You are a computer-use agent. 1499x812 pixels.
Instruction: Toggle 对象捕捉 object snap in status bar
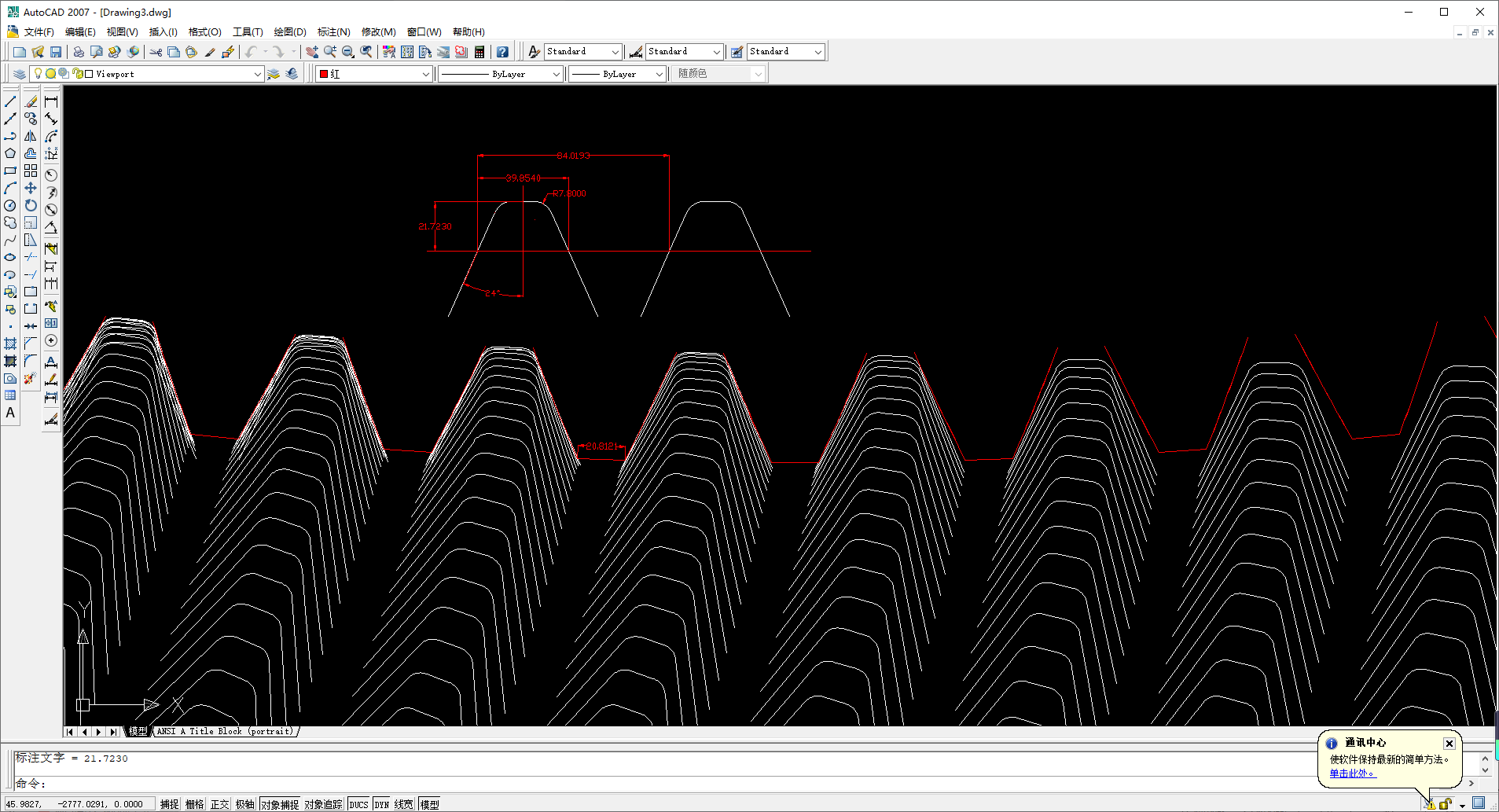pos(280,804)
